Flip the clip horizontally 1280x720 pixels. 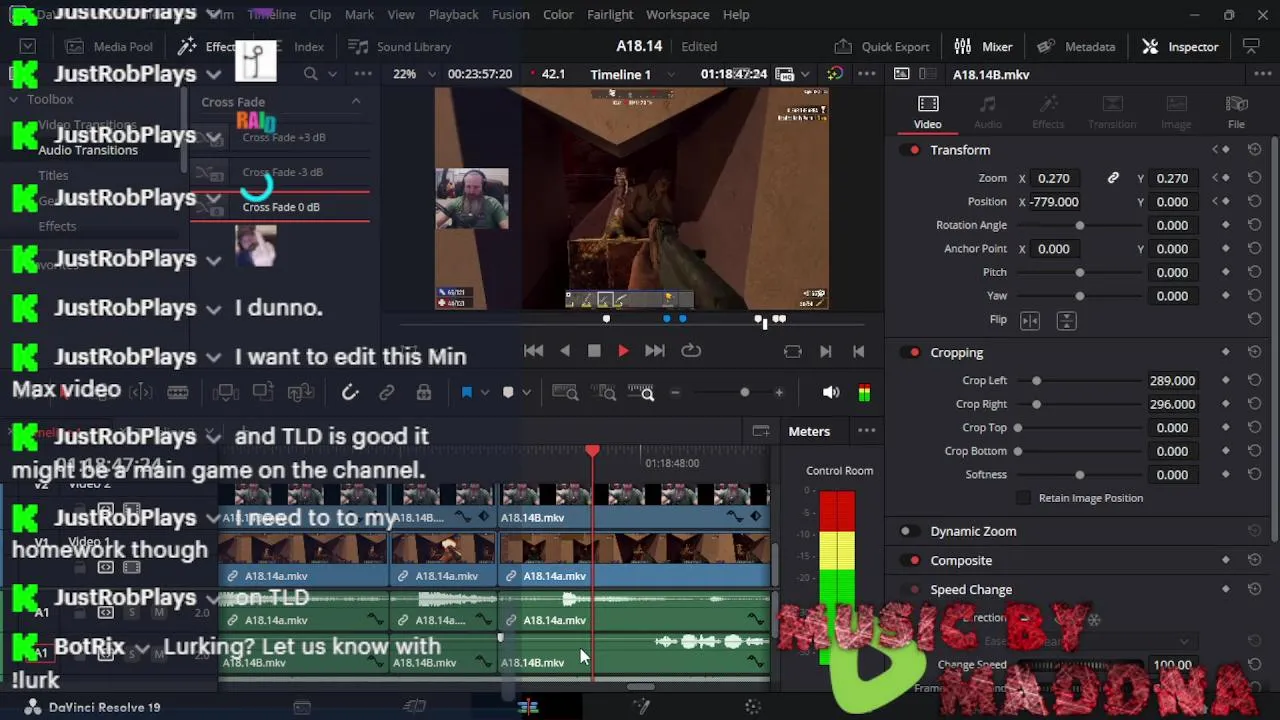point(1030,320)
